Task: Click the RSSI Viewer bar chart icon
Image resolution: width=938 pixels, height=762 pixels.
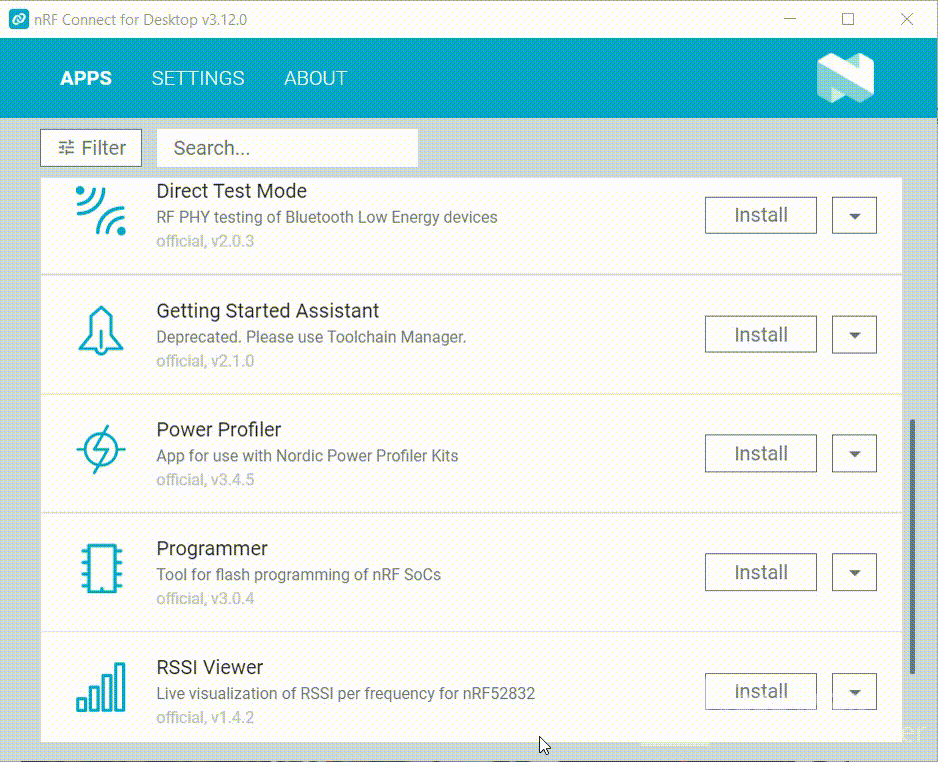Action: (x=100, y=687)
